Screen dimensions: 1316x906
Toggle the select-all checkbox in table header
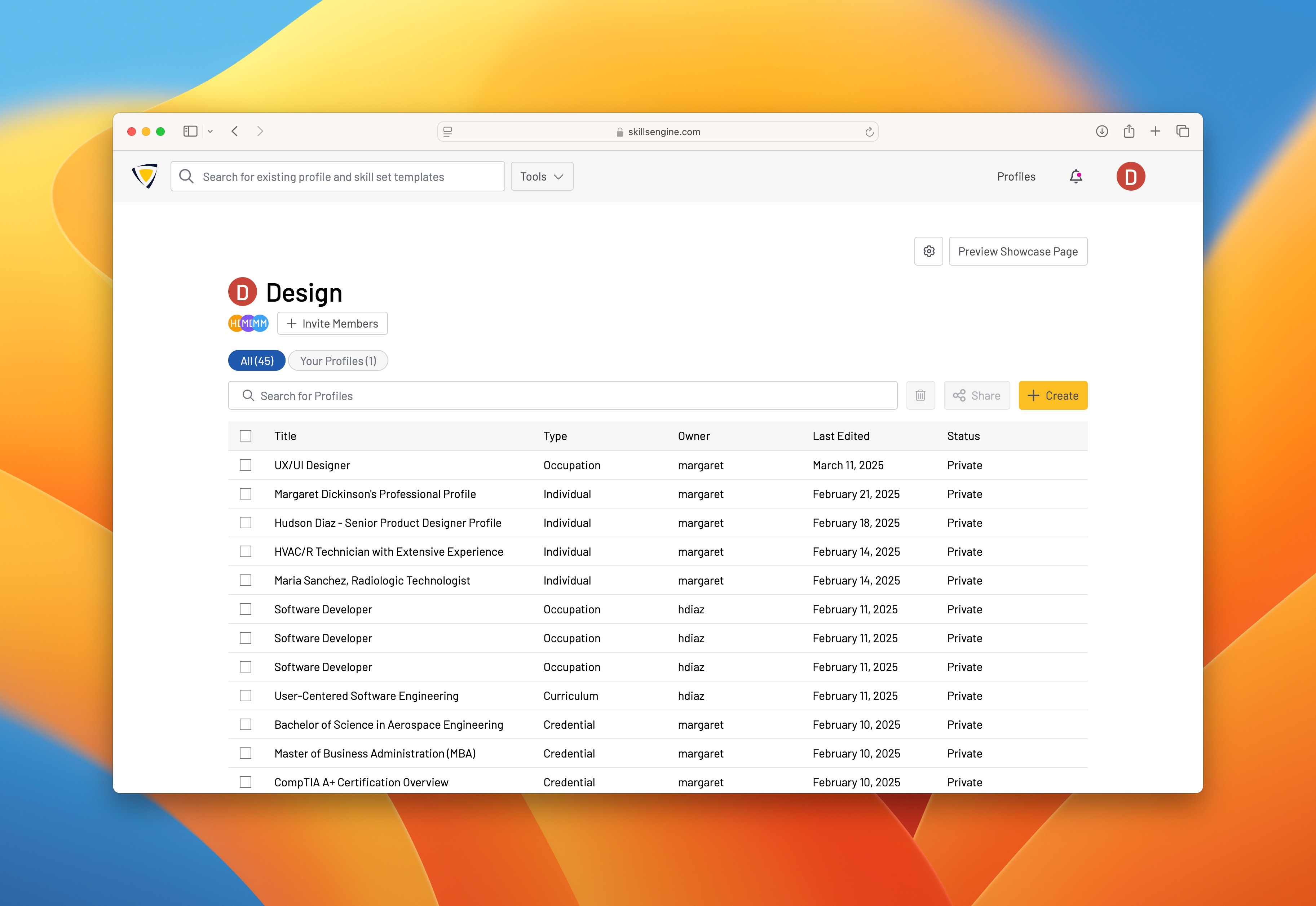(246, 436)
